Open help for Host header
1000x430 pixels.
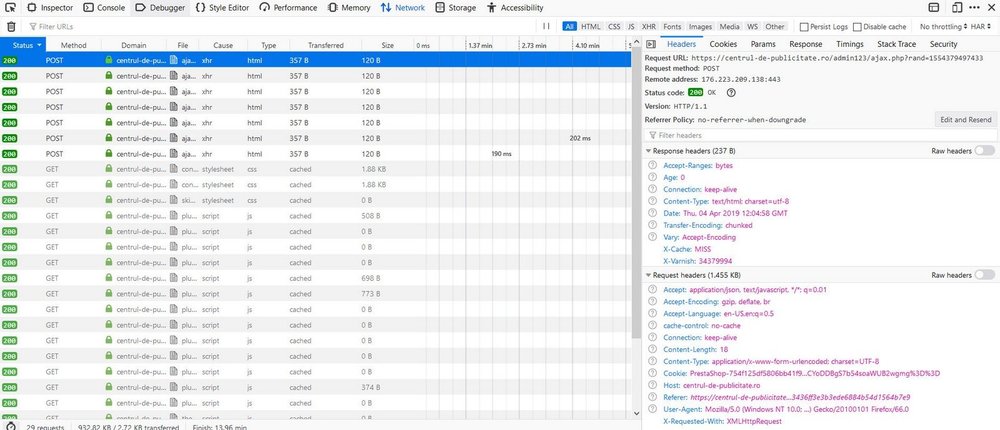click(x=652, y=385)
